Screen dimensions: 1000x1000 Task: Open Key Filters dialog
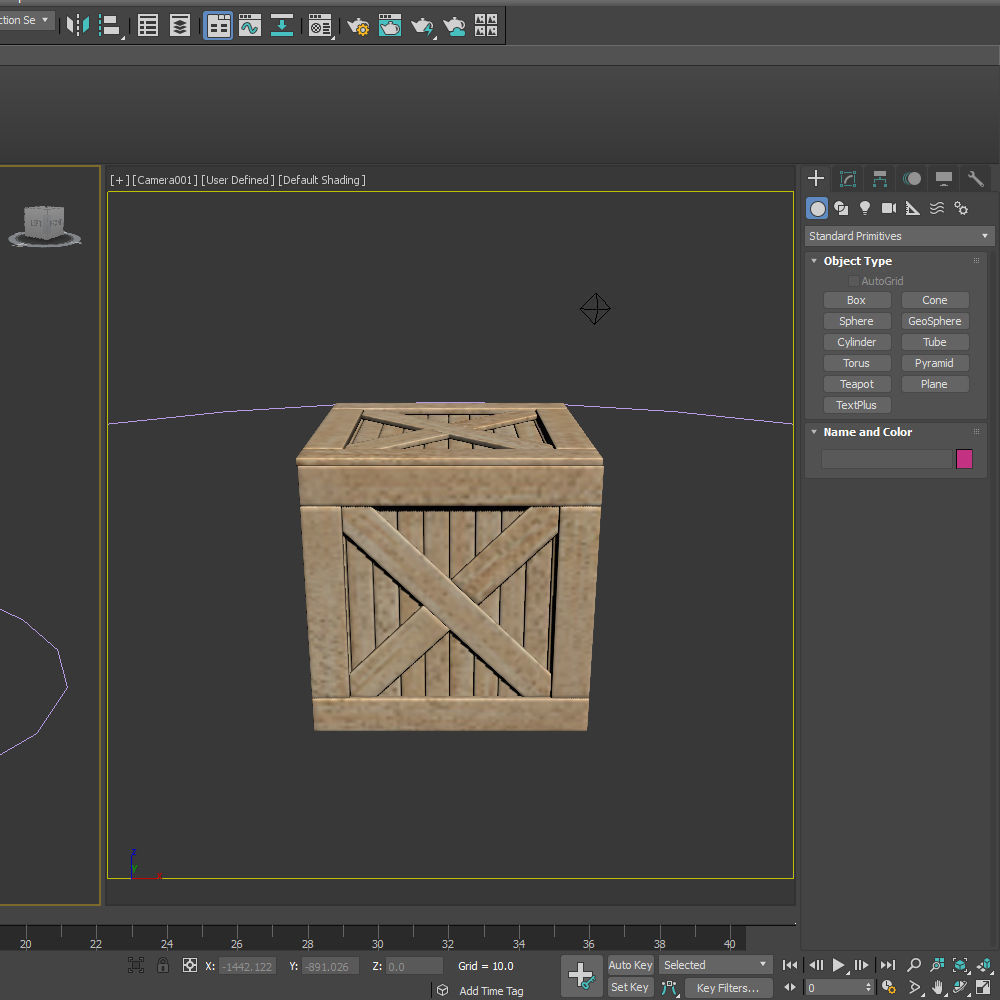pyautogui.click(x=728, y=988)
